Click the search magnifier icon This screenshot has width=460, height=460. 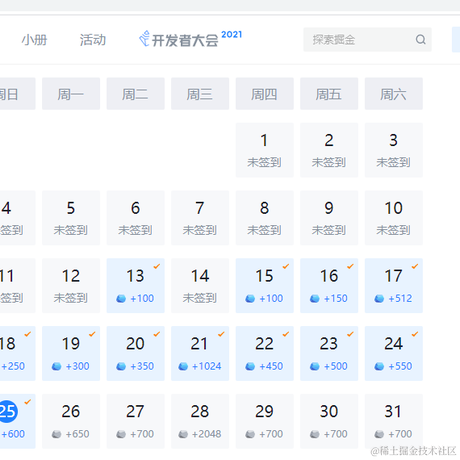[x=421, y=40]
